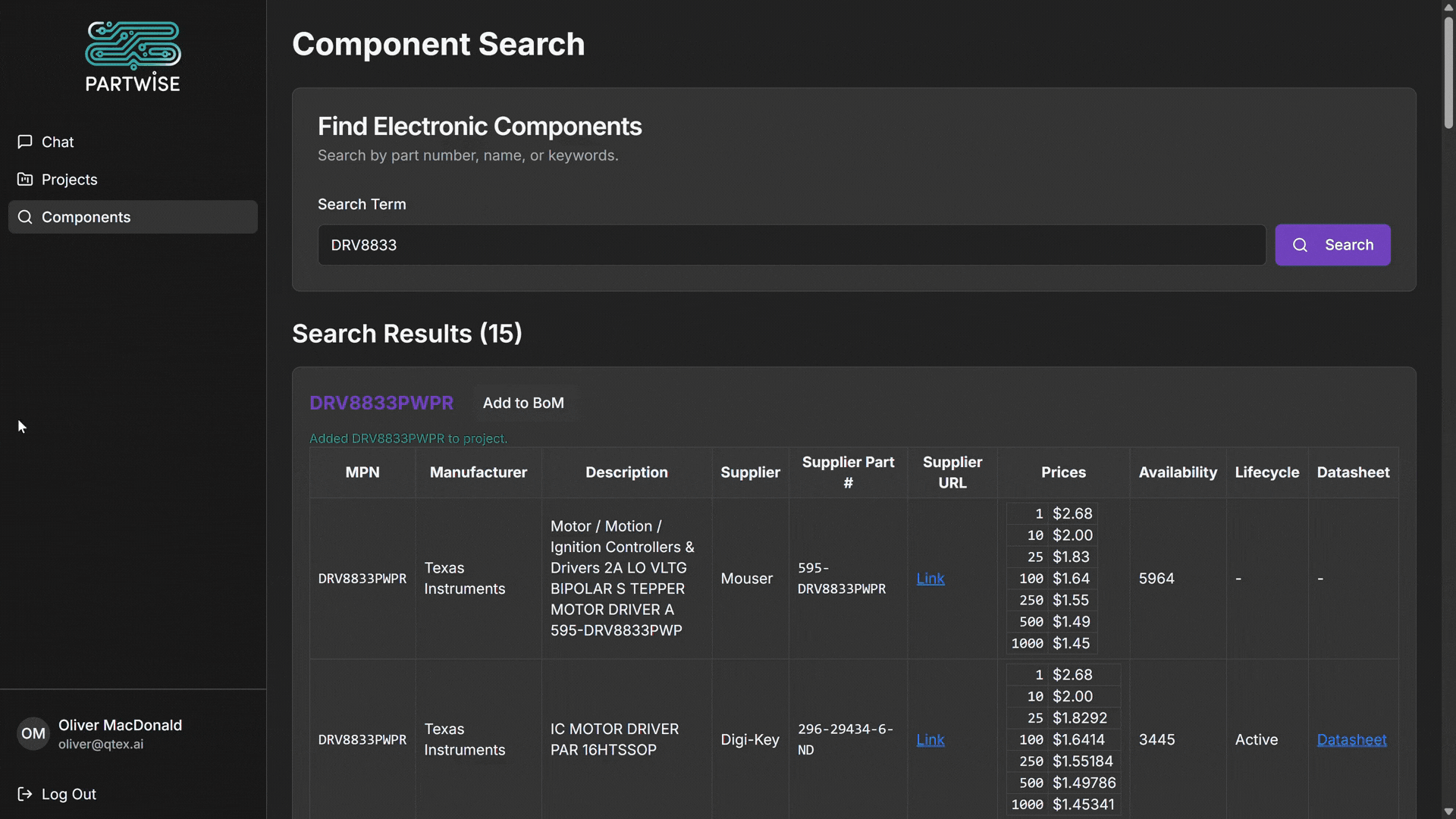Add DRV8833PWPR to BoM
This screenshot has width=1456, height=819.
tap(523, 403)
